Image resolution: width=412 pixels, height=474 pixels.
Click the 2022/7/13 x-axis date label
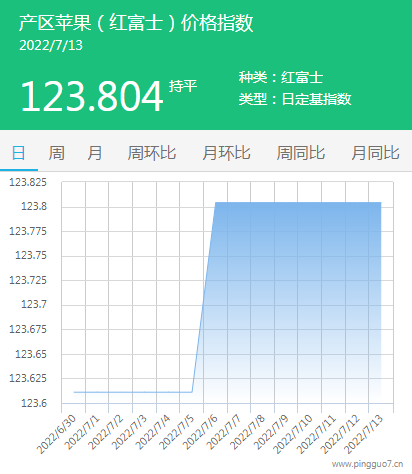(x=364, y=434)
